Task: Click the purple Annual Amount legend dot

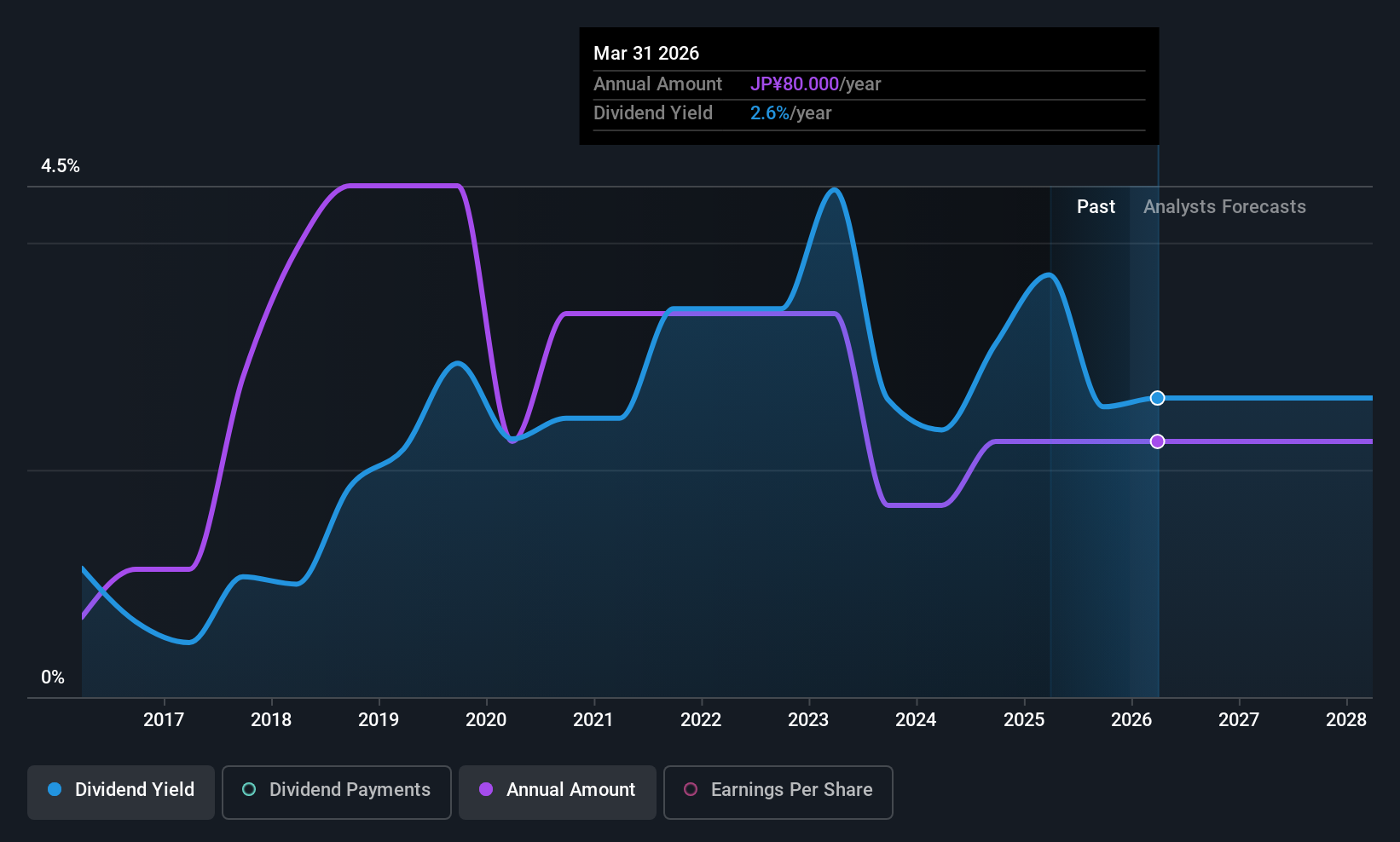Action: (486, 789)
